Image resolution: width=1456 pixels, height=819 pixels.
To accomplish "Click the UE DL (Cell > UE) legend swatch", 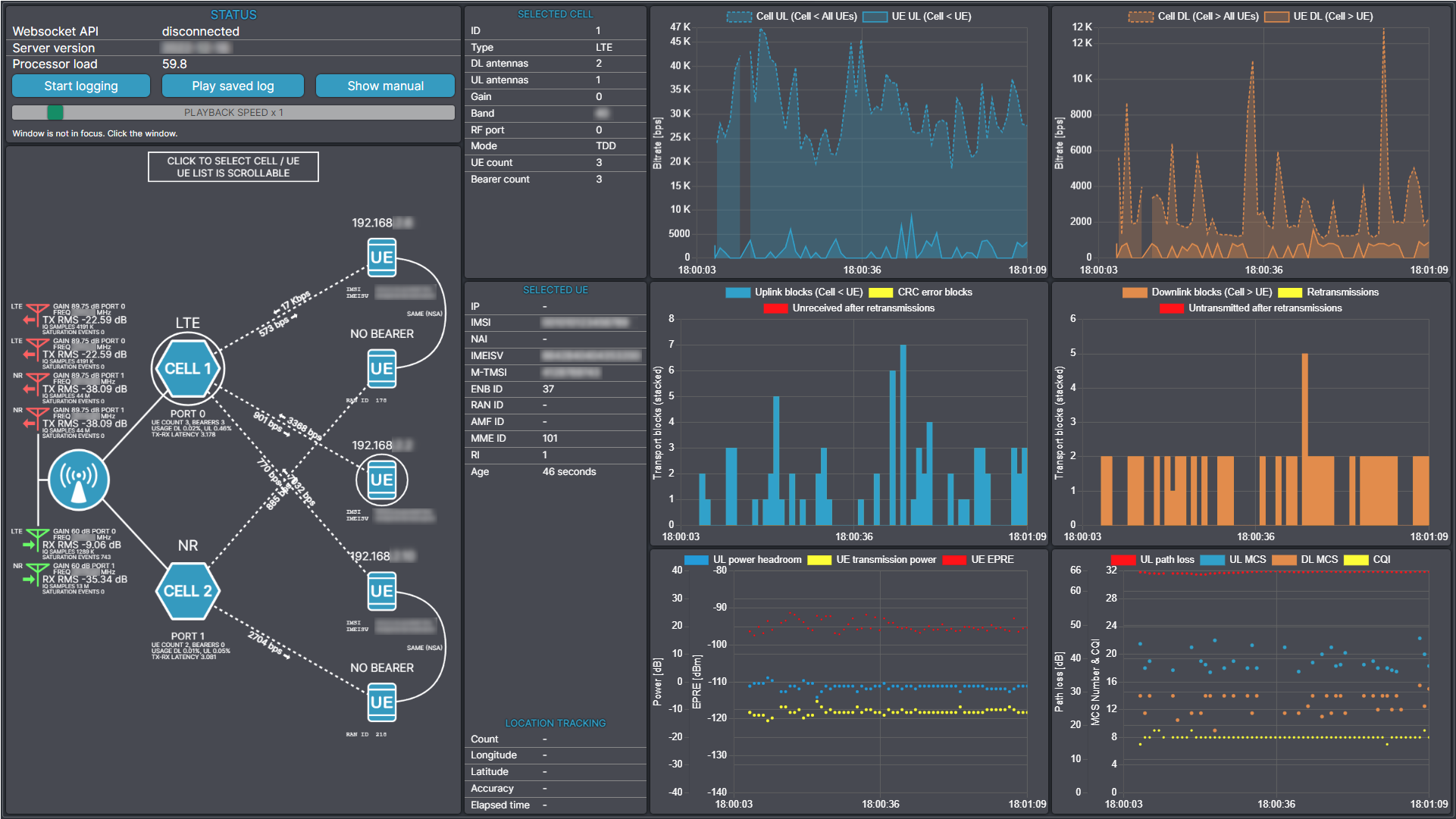I will click(x=1276, y=17).
